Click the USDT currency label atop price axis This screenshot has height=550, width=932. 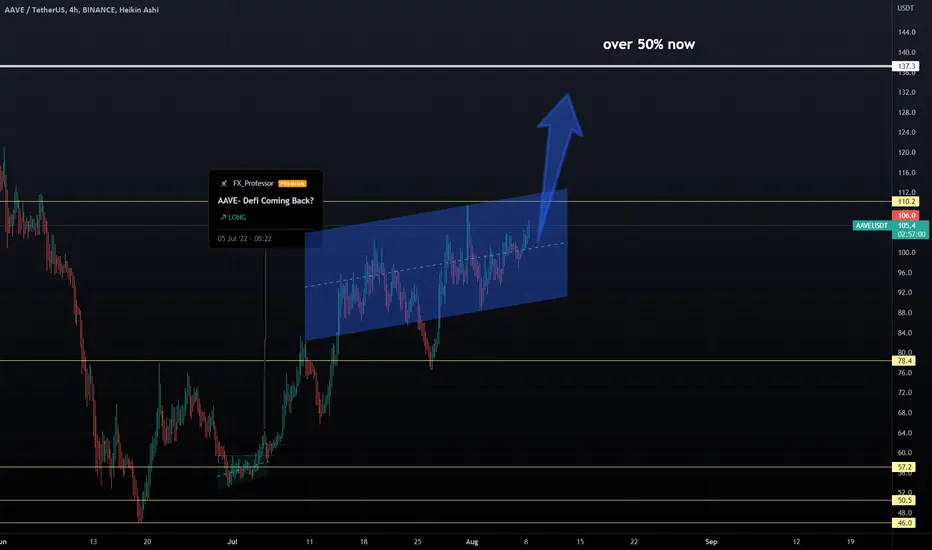click(905, 8)
